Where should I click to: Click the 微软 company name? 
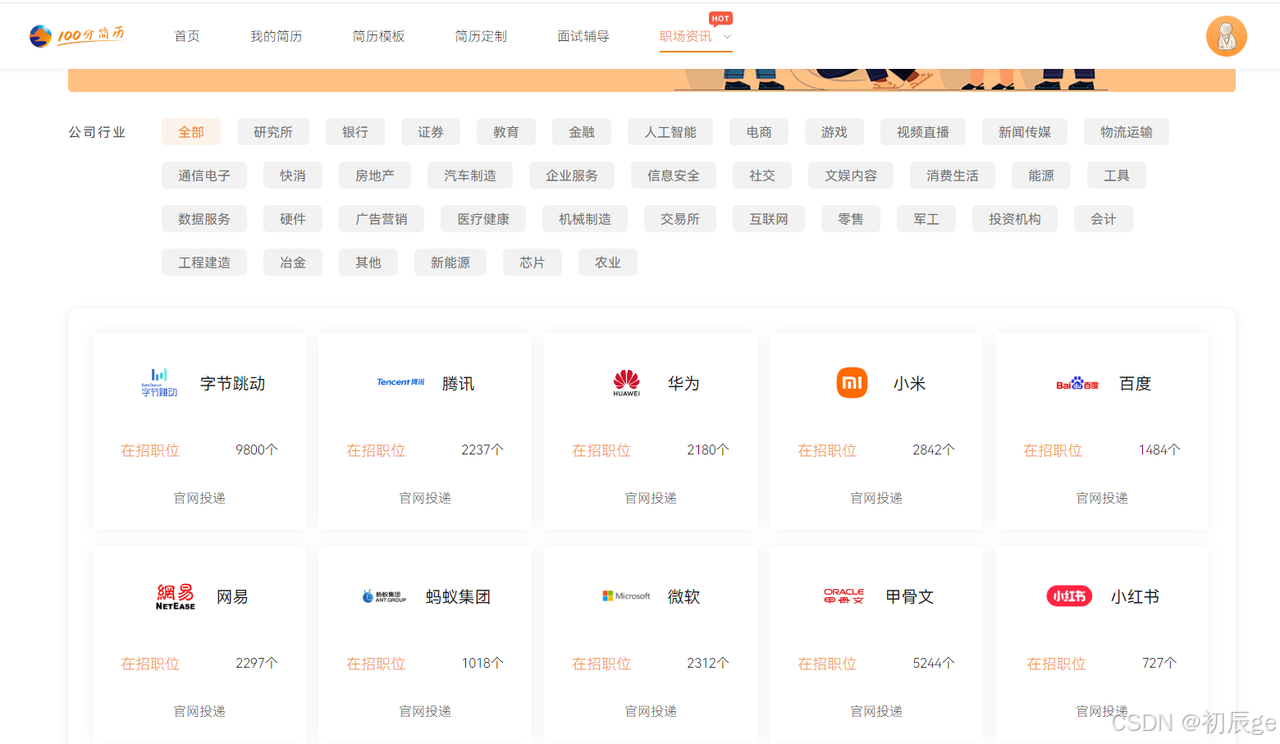tap(684, 597)
